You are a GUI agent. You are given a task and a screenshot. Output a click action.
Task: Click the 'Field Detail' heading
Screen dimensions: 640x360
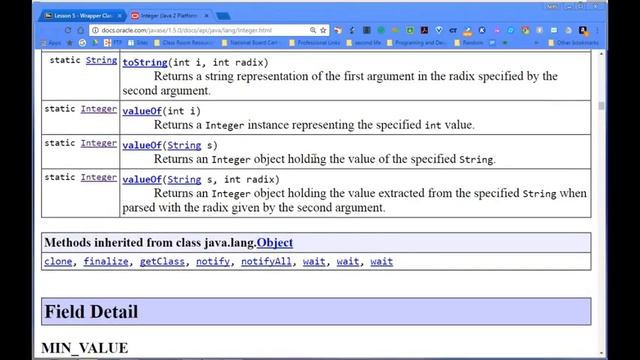coord(91,312)
